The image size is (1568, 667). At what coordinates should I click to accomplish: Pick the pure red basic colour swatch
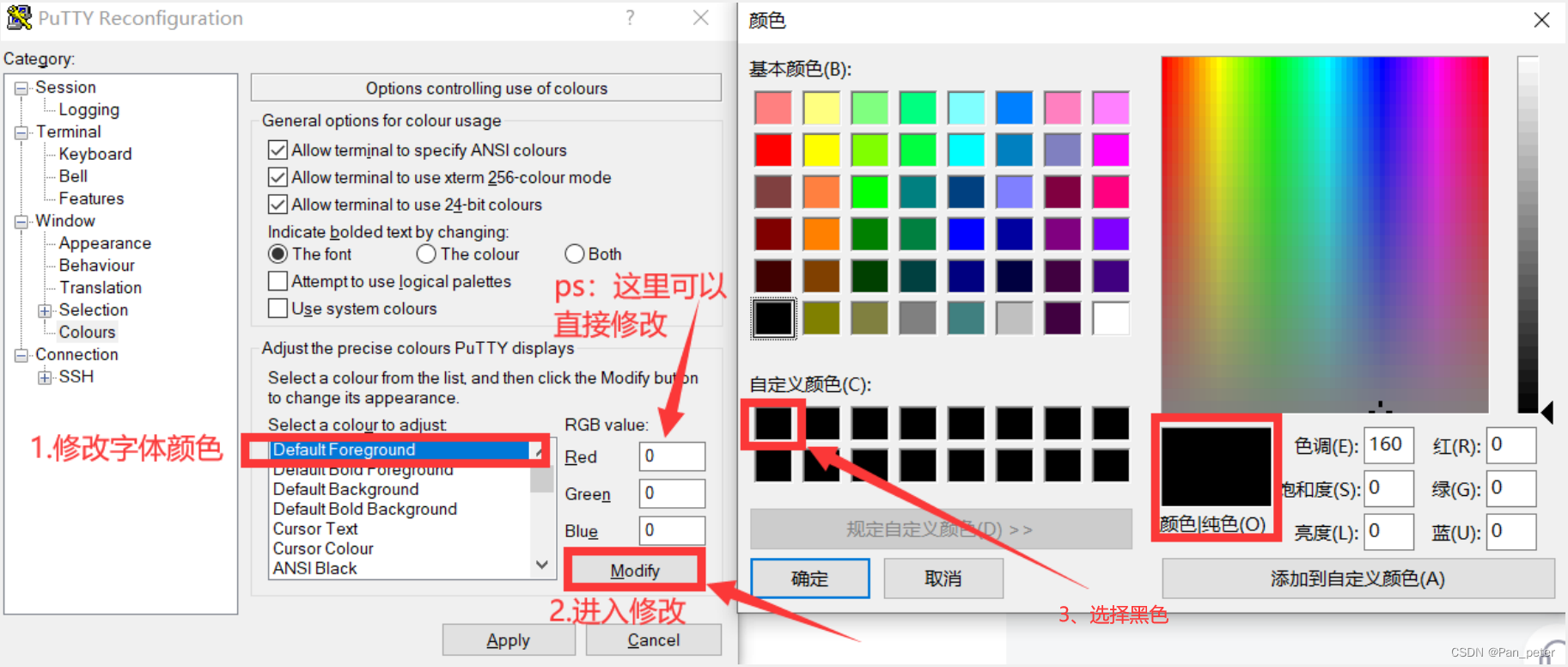pos(773,150)
